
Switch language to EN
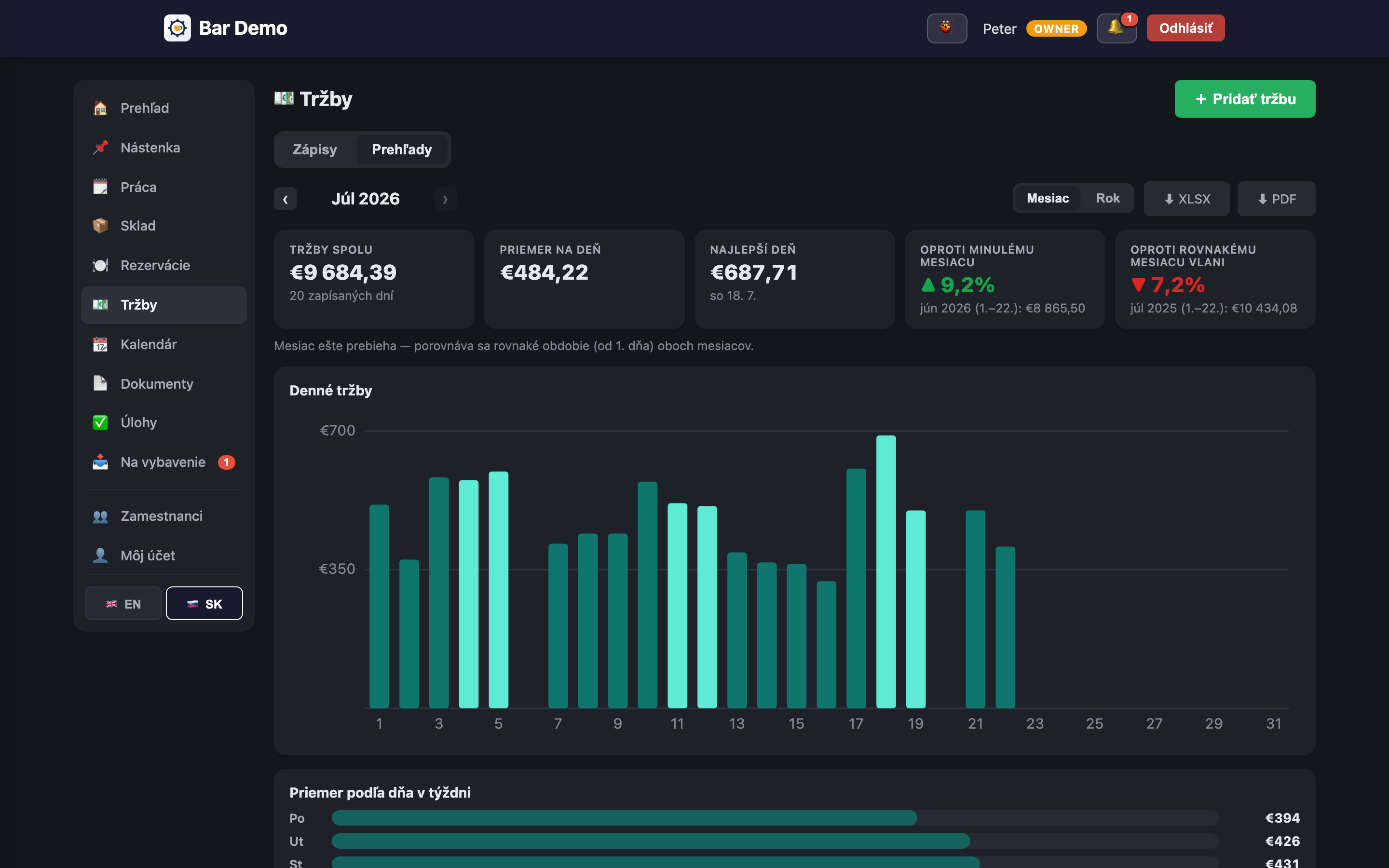(x=123, y=603)
